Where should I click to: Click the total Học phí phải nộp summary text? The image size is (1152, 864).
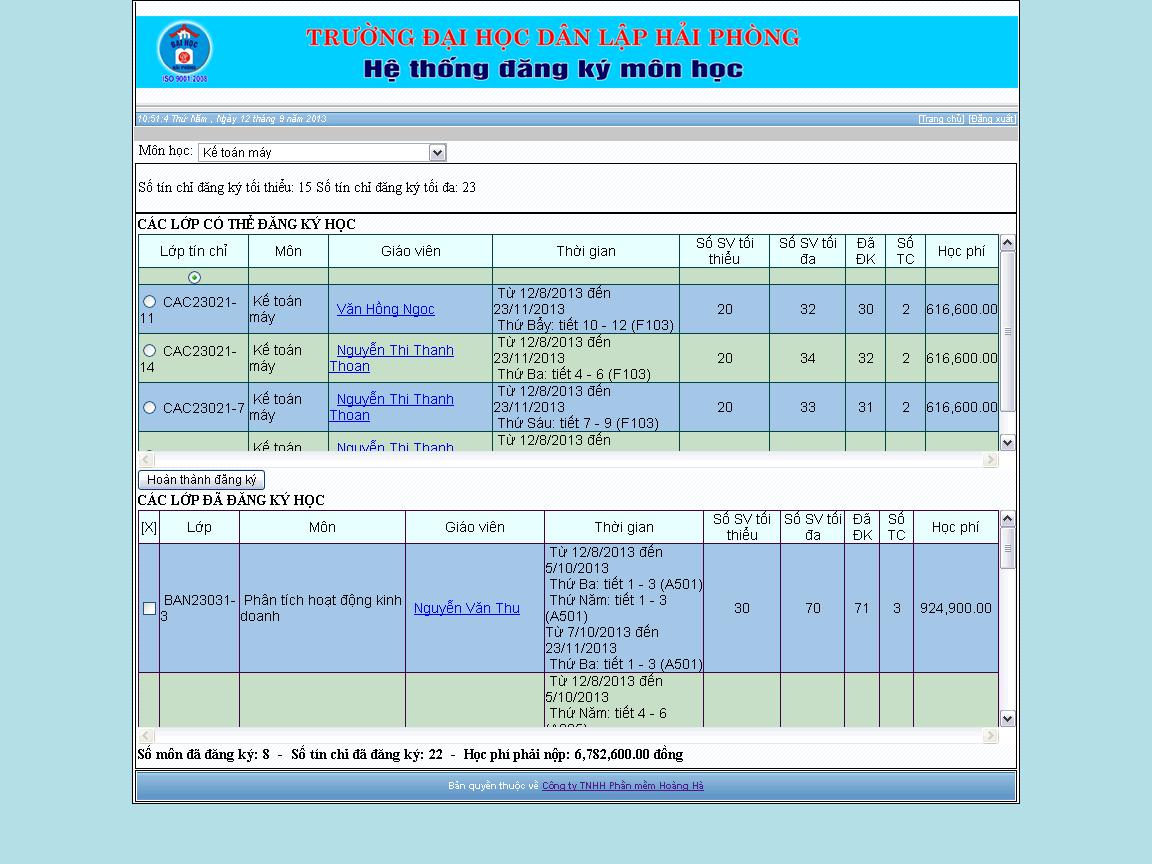point(573,755)
